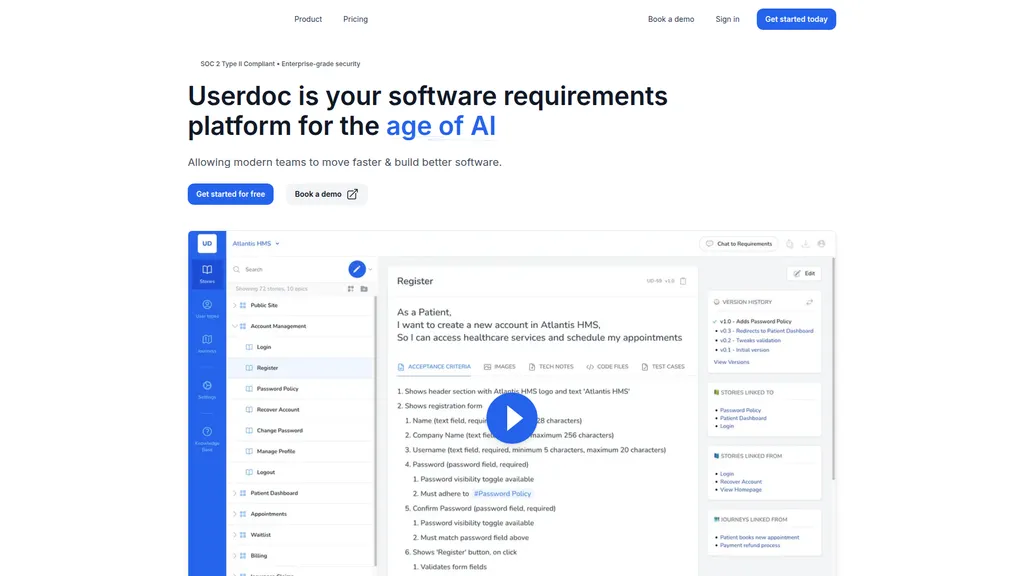Click the download icon in the app header
The width and height of the screenshot is (1024, 576).
tap(805, 244)
